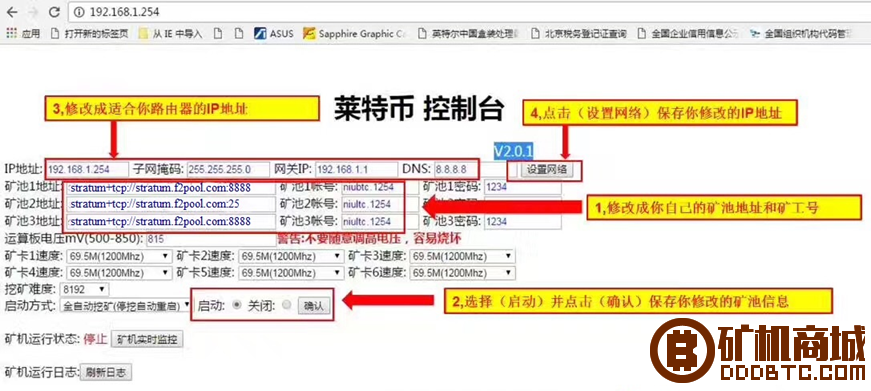Open the 全国组织机构代码管理 bookmark
Viewport: 871px width, 391px height.
tap(800, 33)
